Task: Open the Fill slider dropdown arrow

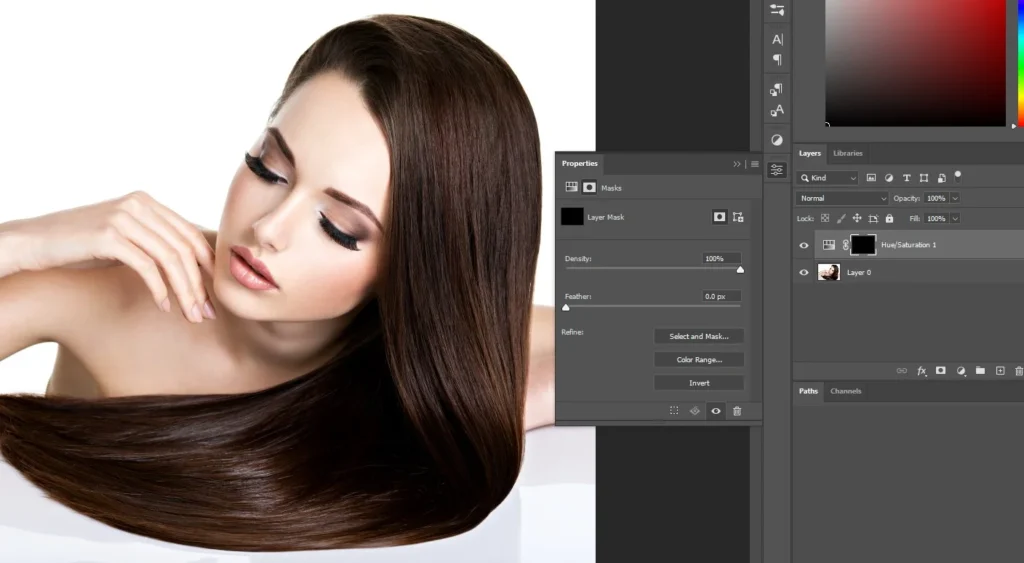Action: [x=955, y=218]
